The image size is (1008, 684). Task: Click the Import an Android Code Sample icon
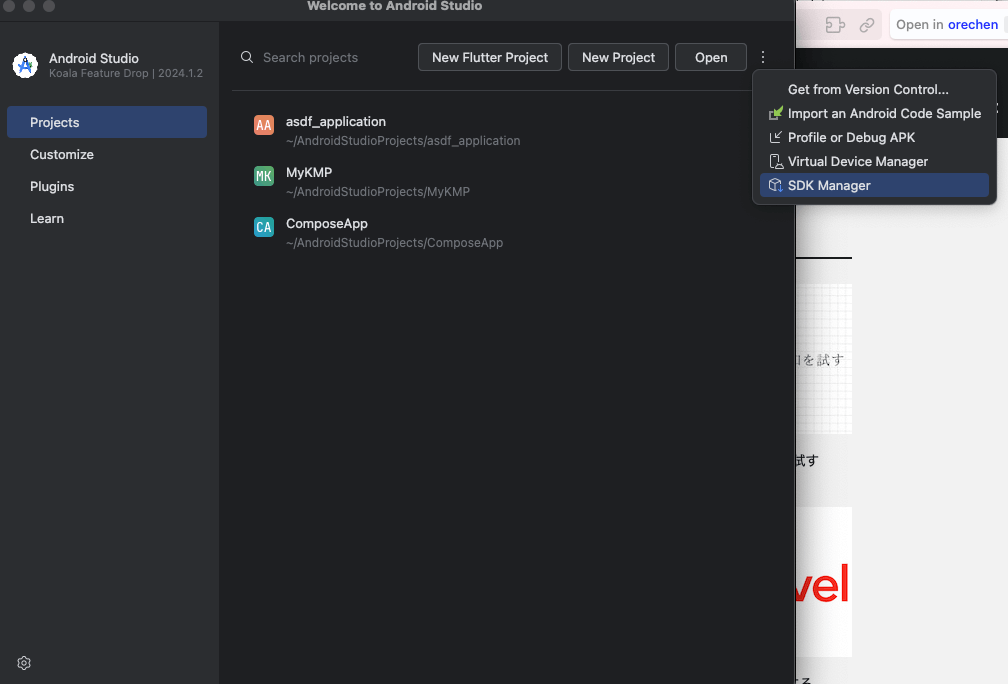pyautogui.click(x=776, y=113)
